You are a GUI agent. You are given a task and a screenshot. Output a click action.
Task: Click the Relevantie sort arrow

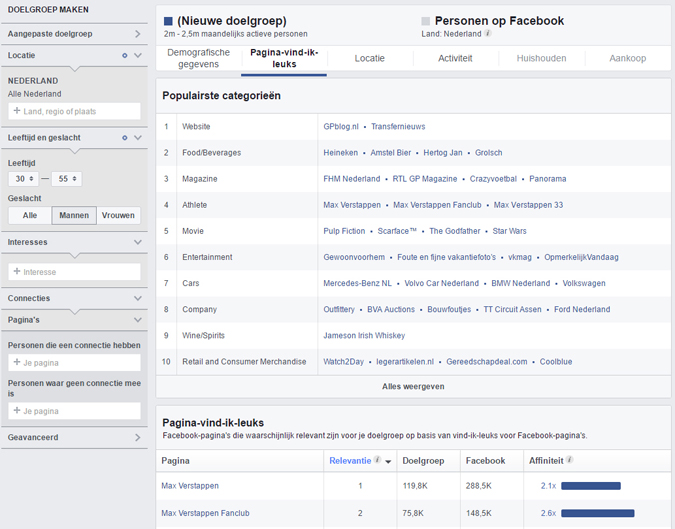click(x=388, y=461)
